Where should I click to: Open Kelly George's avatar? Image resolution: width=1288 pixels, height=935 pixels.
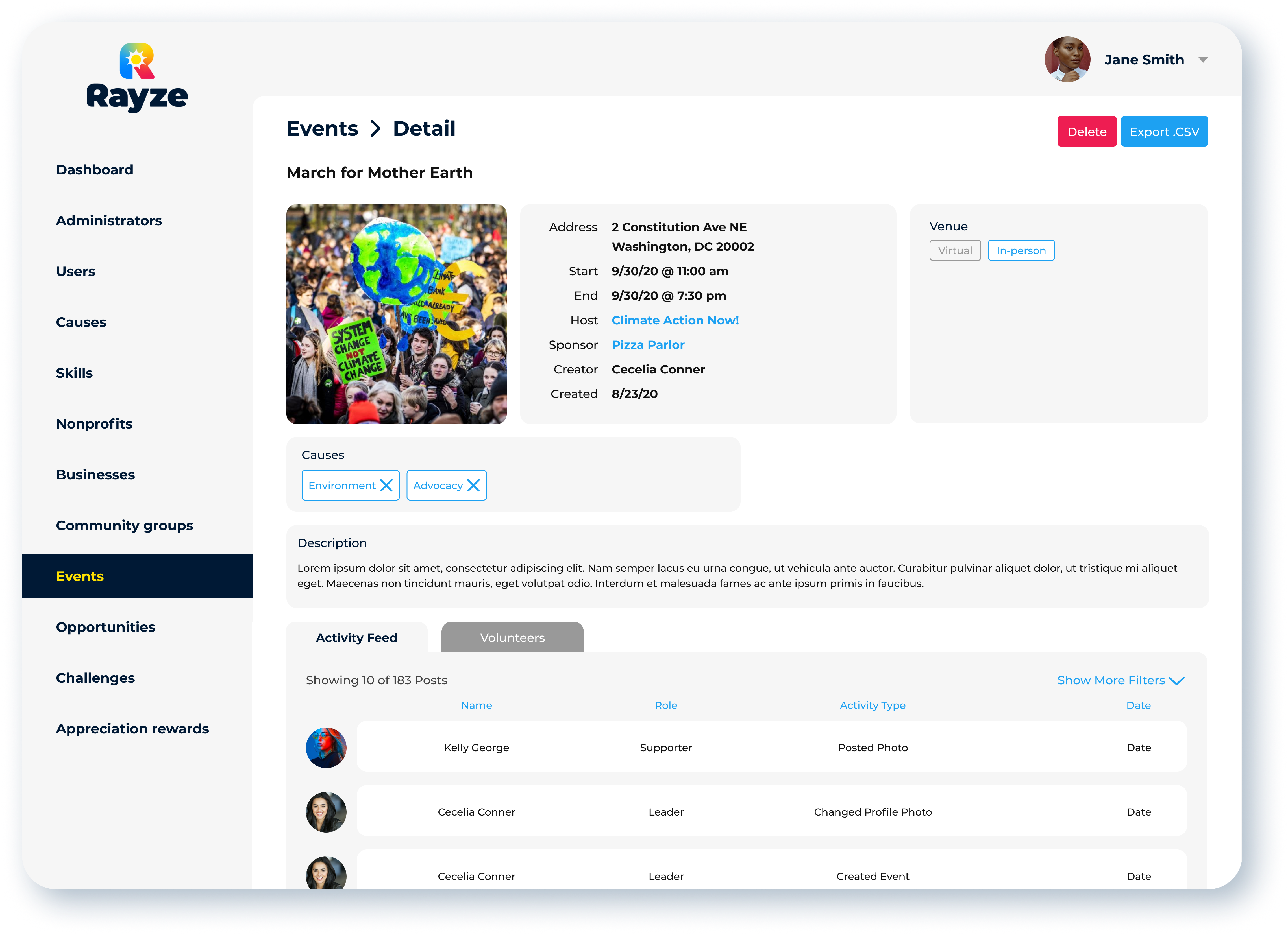tap(326, 748)
